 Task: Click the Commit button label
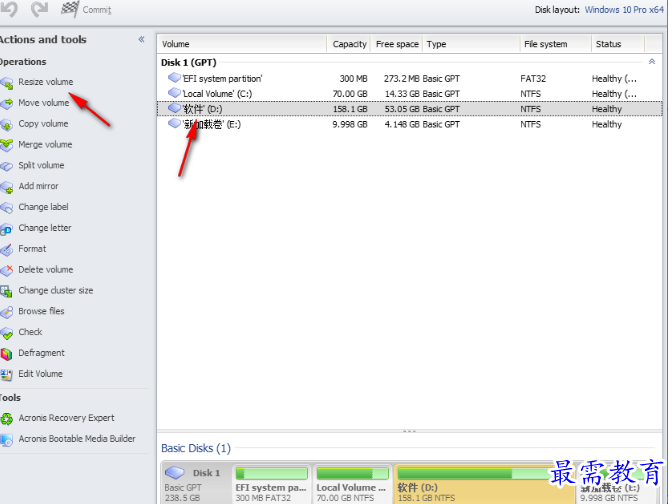[97, 10]
